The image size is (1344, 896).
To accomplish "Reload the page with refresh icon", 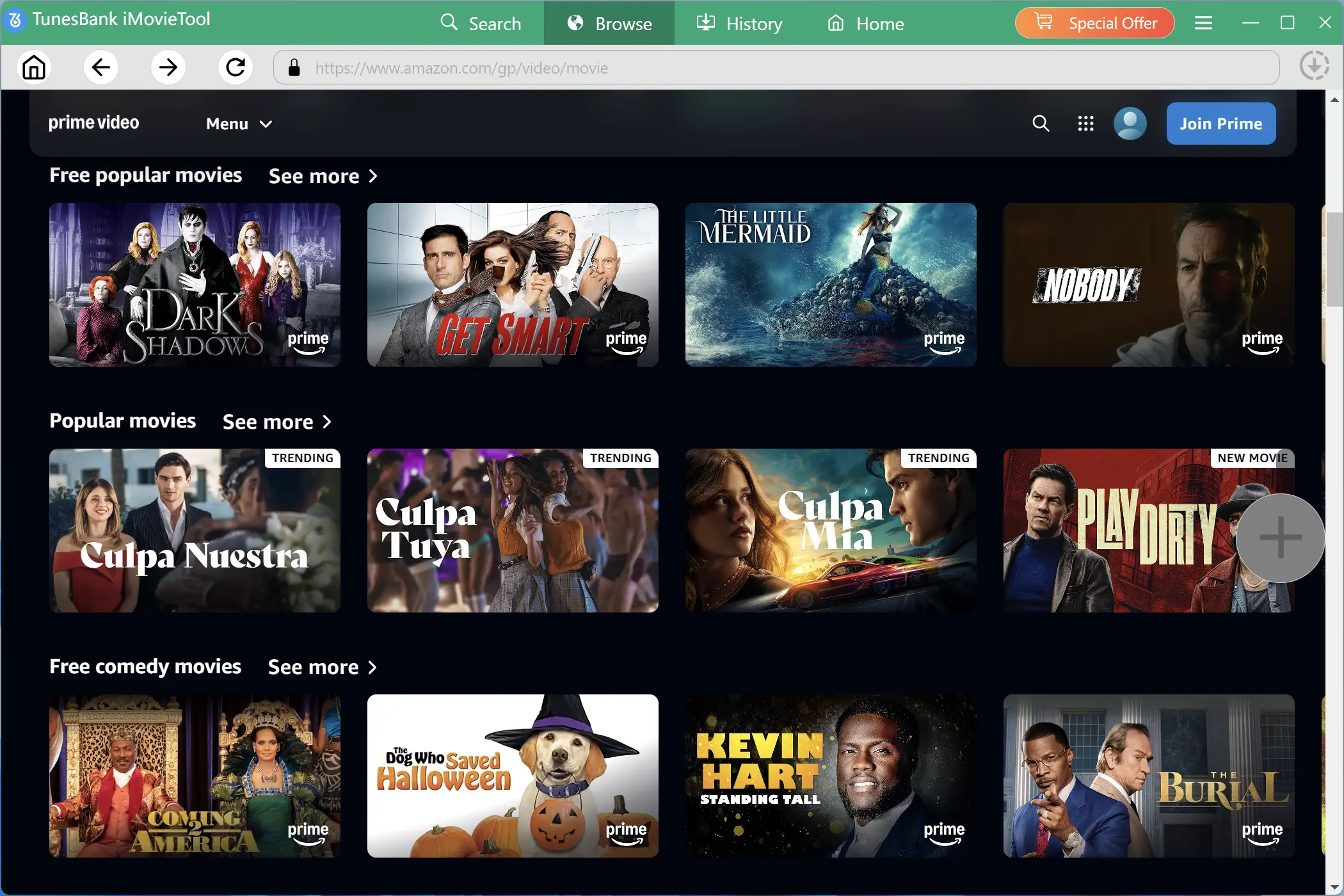I will click(236, 67).
